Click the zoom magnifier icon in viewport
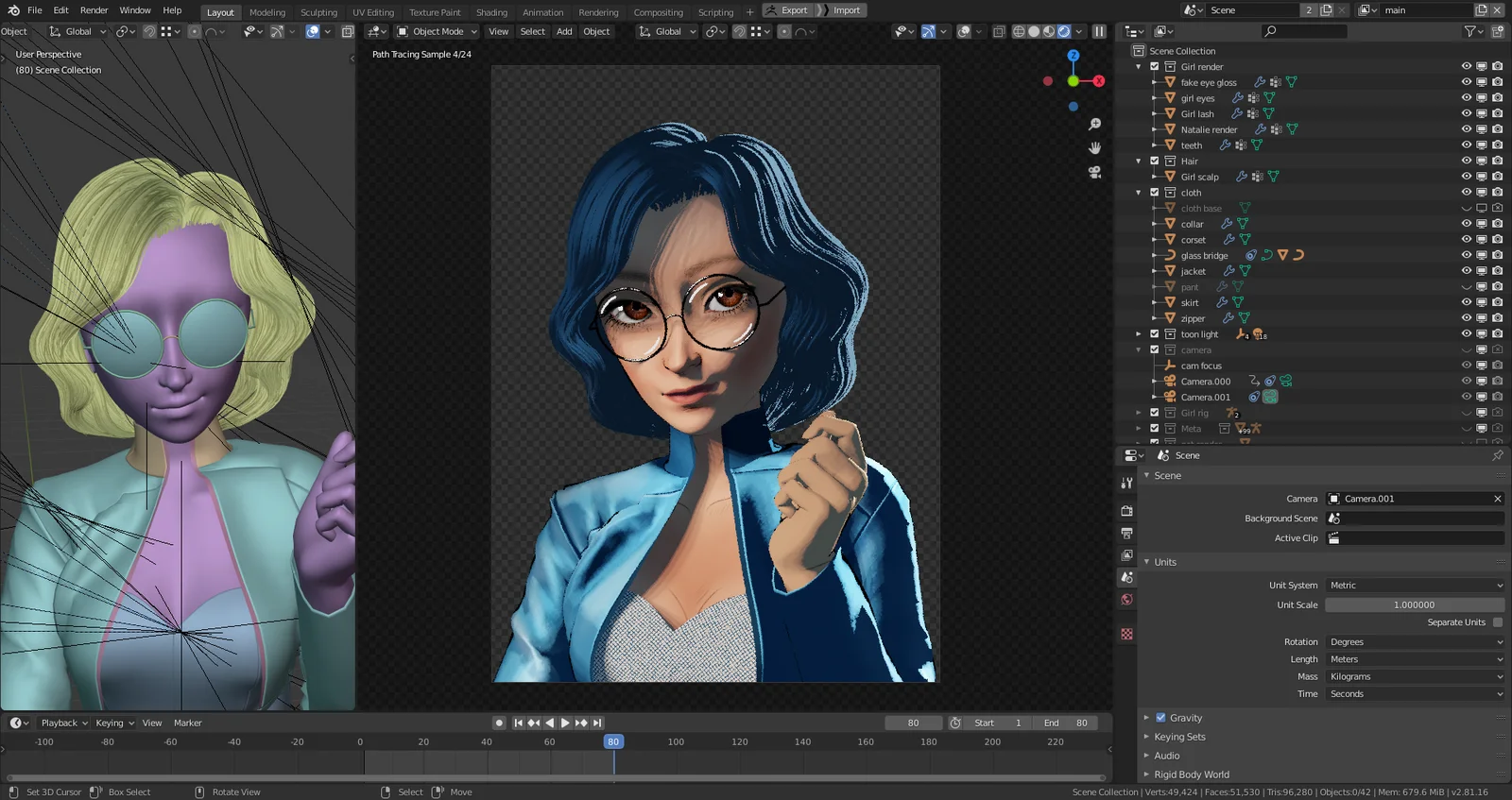Viewport: 1512px width, 800px height. (x=1094, y=125)
